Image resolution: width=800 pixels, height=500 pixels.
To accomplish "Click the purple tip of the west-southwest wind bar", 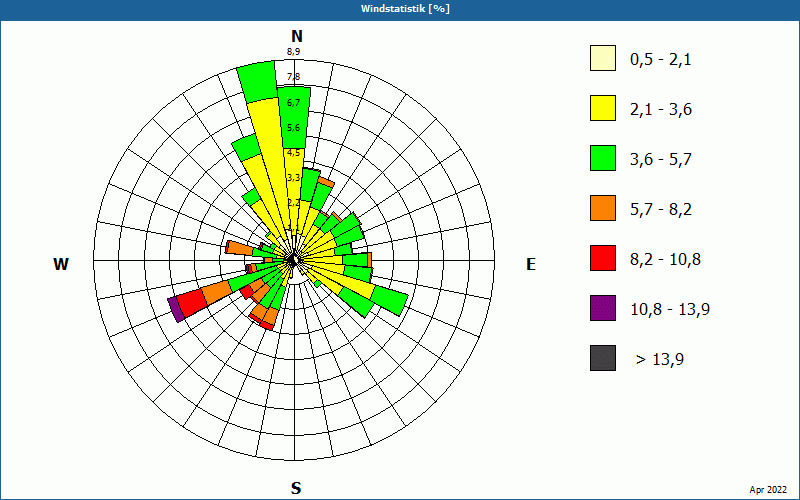I will point(176,310).
